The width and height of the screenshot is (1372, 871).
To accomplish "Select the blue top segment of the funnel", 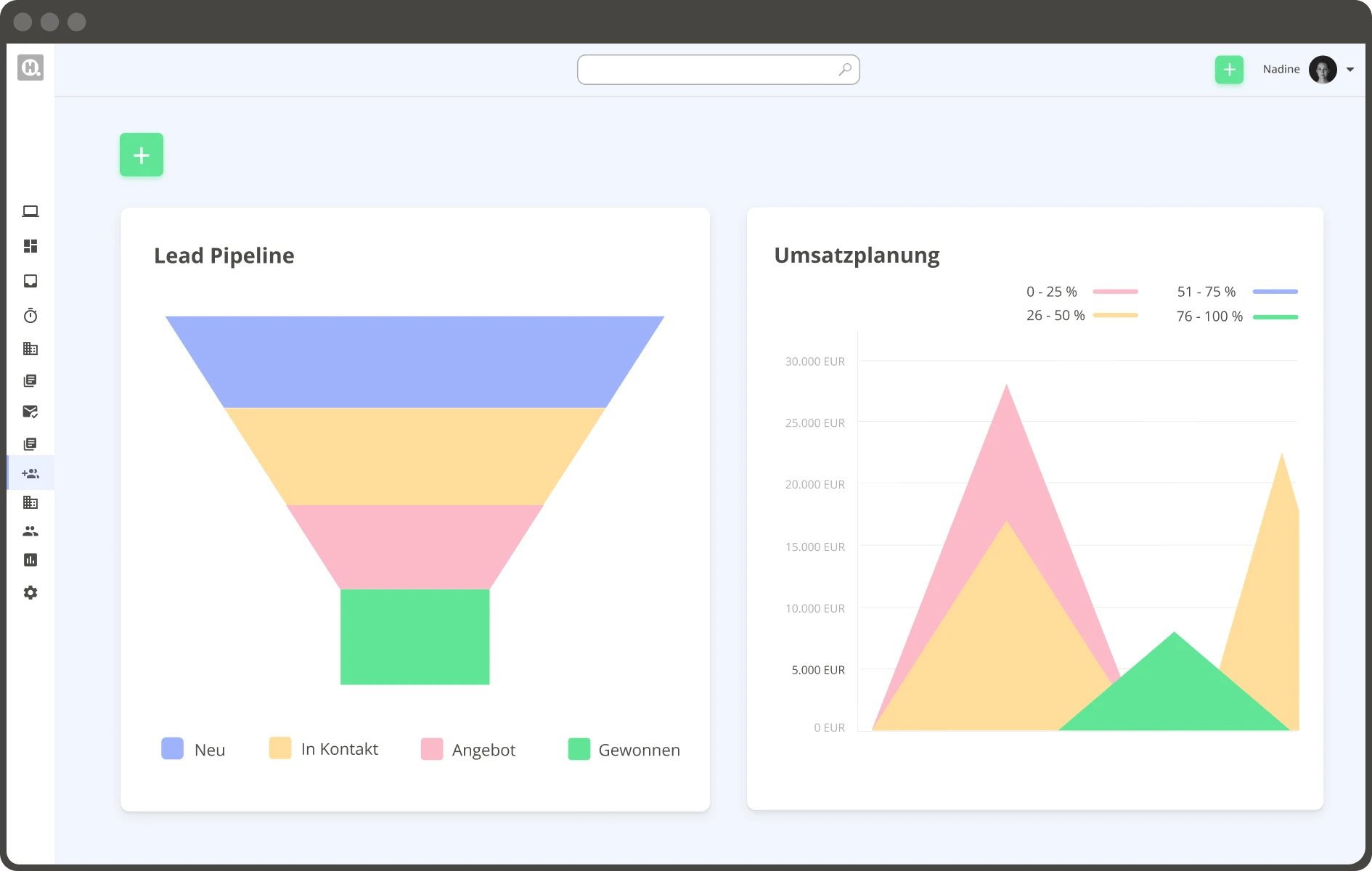I will (x=415, y=361).
